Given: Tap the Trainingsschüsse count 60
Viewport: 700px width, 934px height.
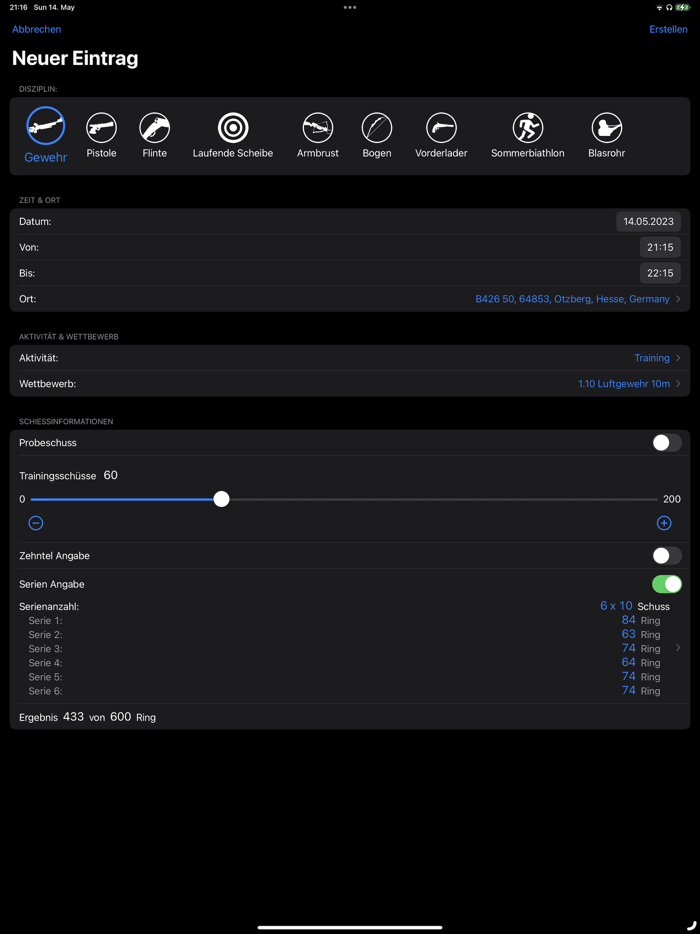Looking at the screenshot, I should point(110,475).
